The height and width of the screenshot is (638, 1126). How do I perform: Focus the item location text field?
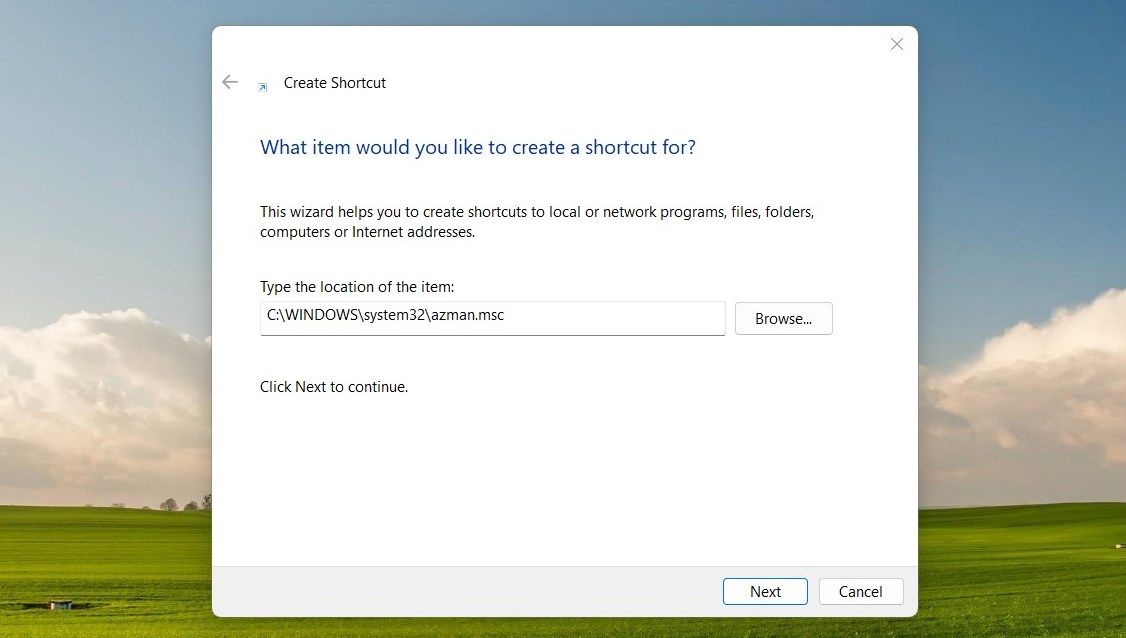click(x=493, y=318)
